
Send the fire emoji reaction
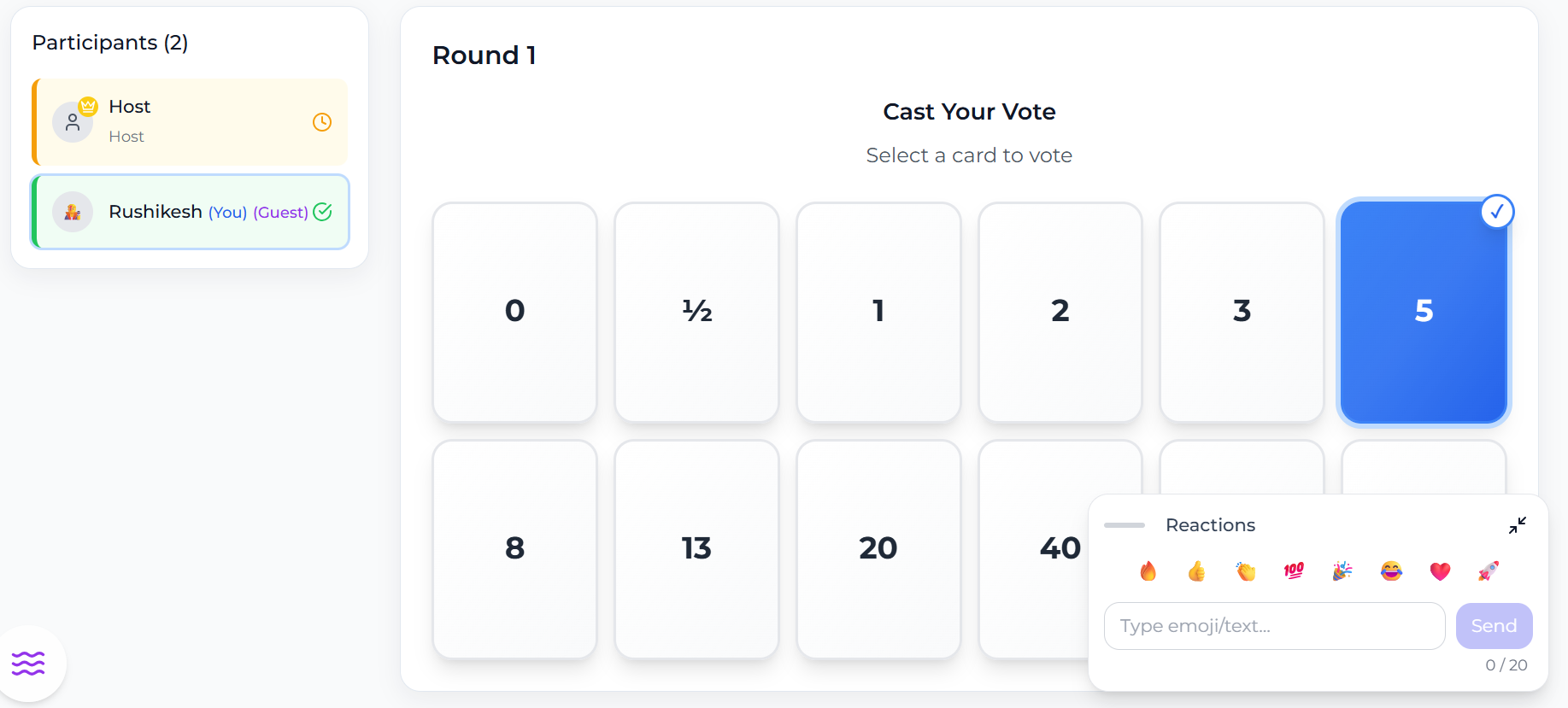point(1148,570)
